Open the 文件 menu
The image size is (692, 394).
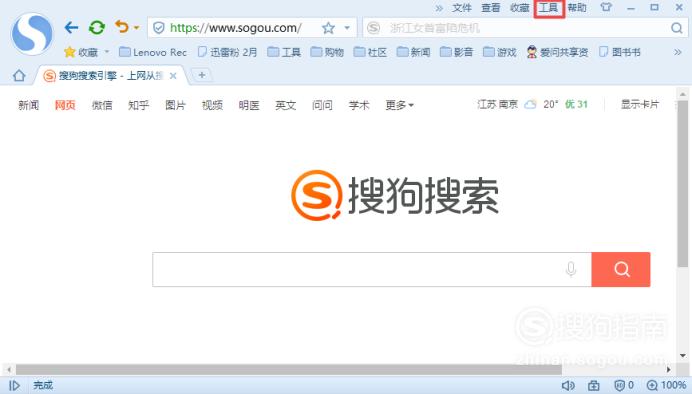click(x=462, y=8)
